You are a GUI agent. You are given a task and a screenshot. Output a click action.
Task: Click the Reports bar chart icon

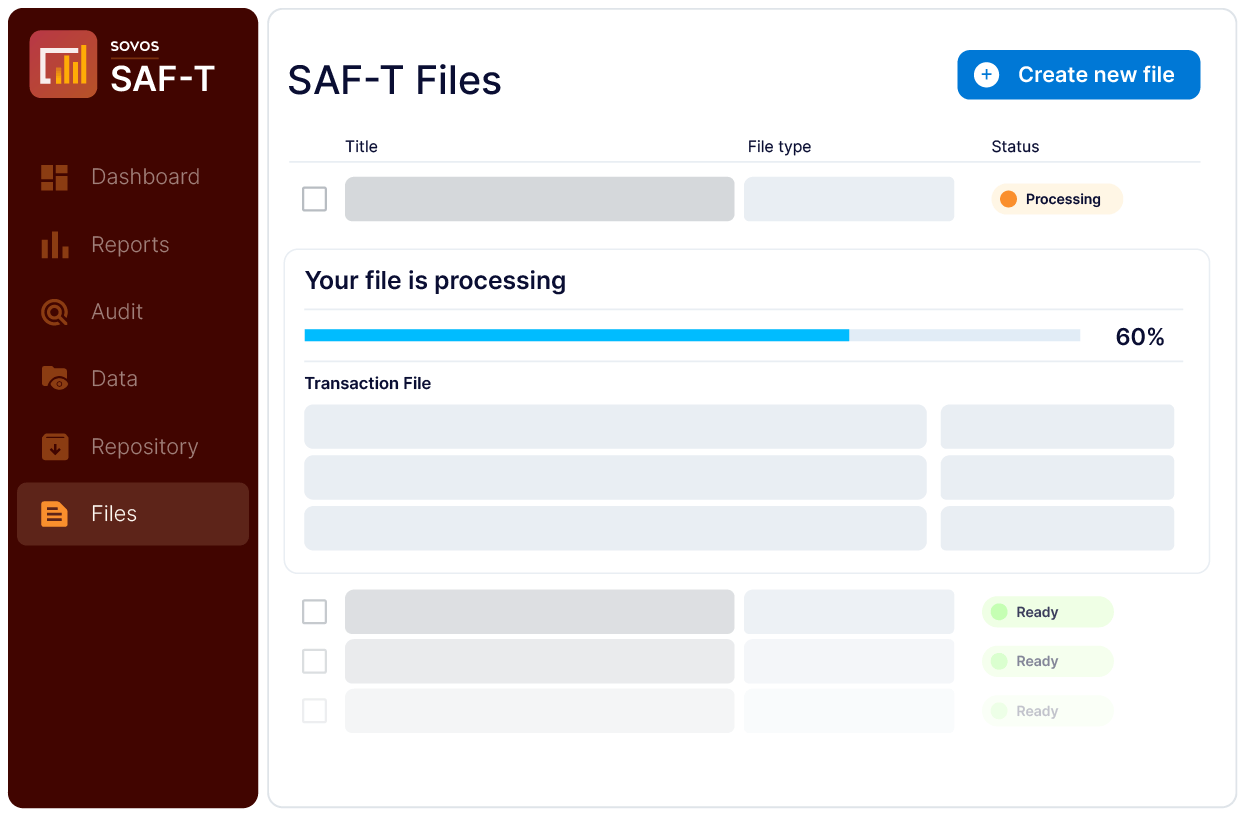tap(54, 245)
